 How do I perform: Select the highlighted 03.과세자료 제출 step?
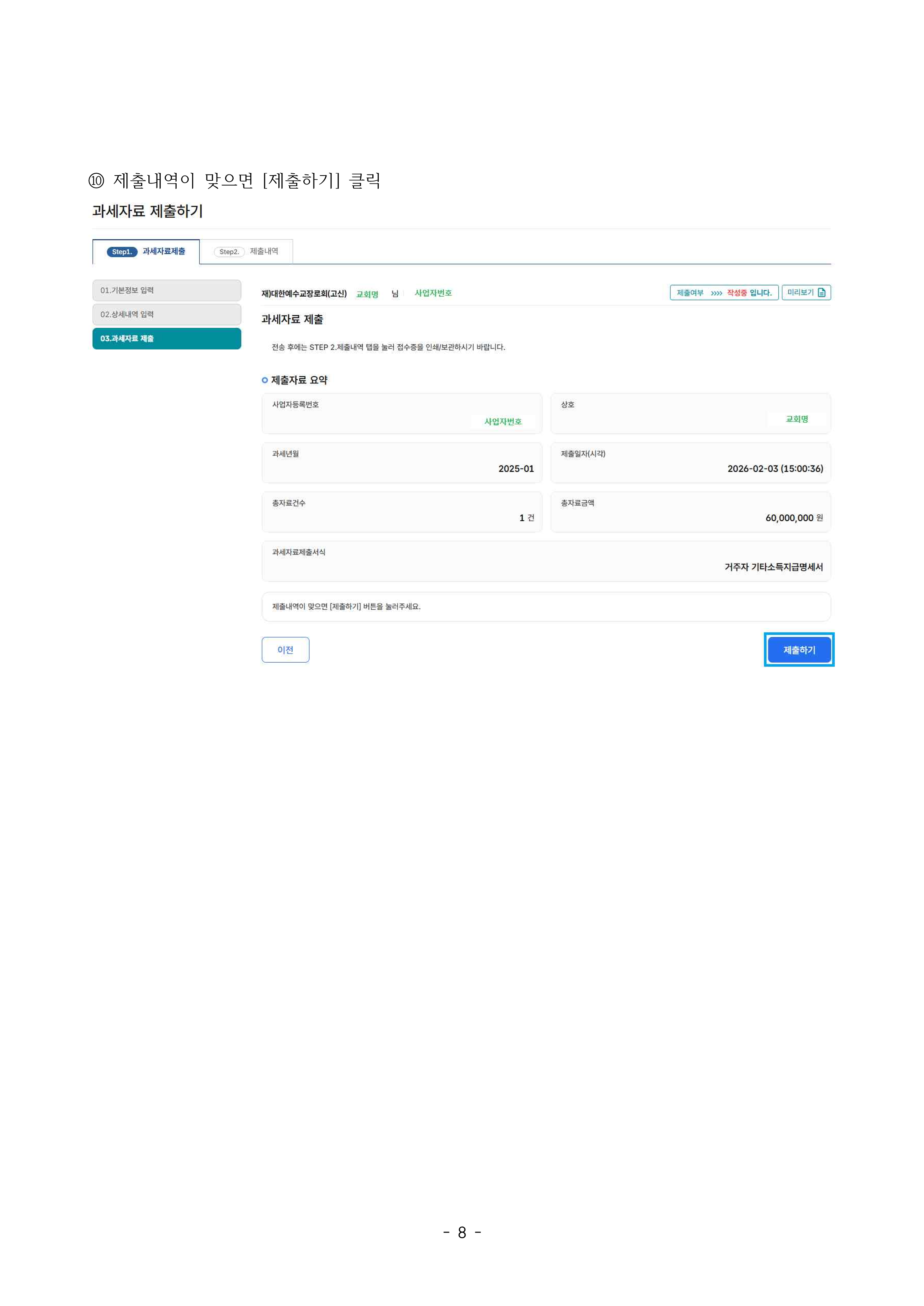(166, 338)
